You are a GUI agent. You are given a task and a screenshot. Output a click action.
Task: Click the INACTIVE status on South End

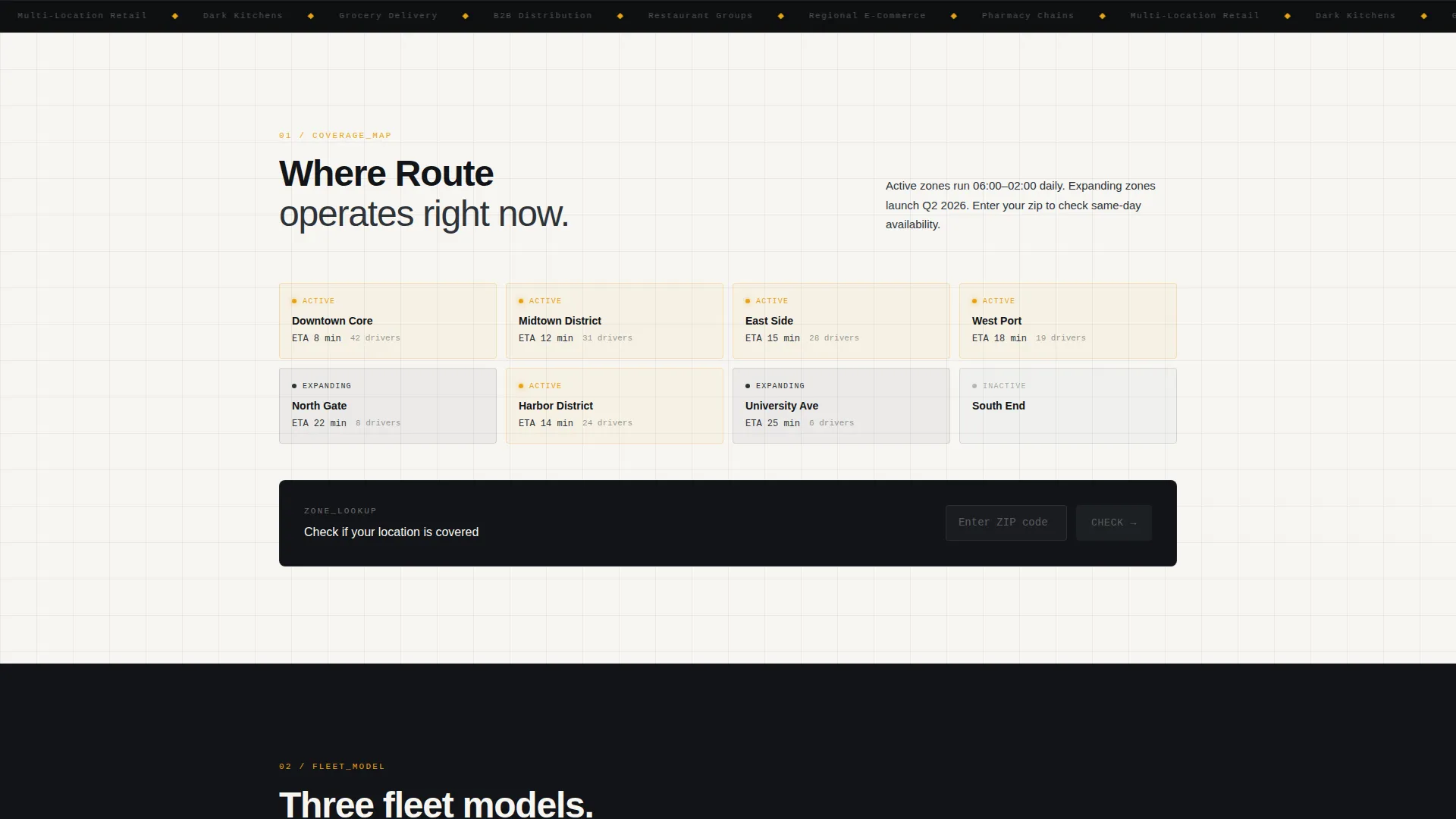[x=1004, y=386]
